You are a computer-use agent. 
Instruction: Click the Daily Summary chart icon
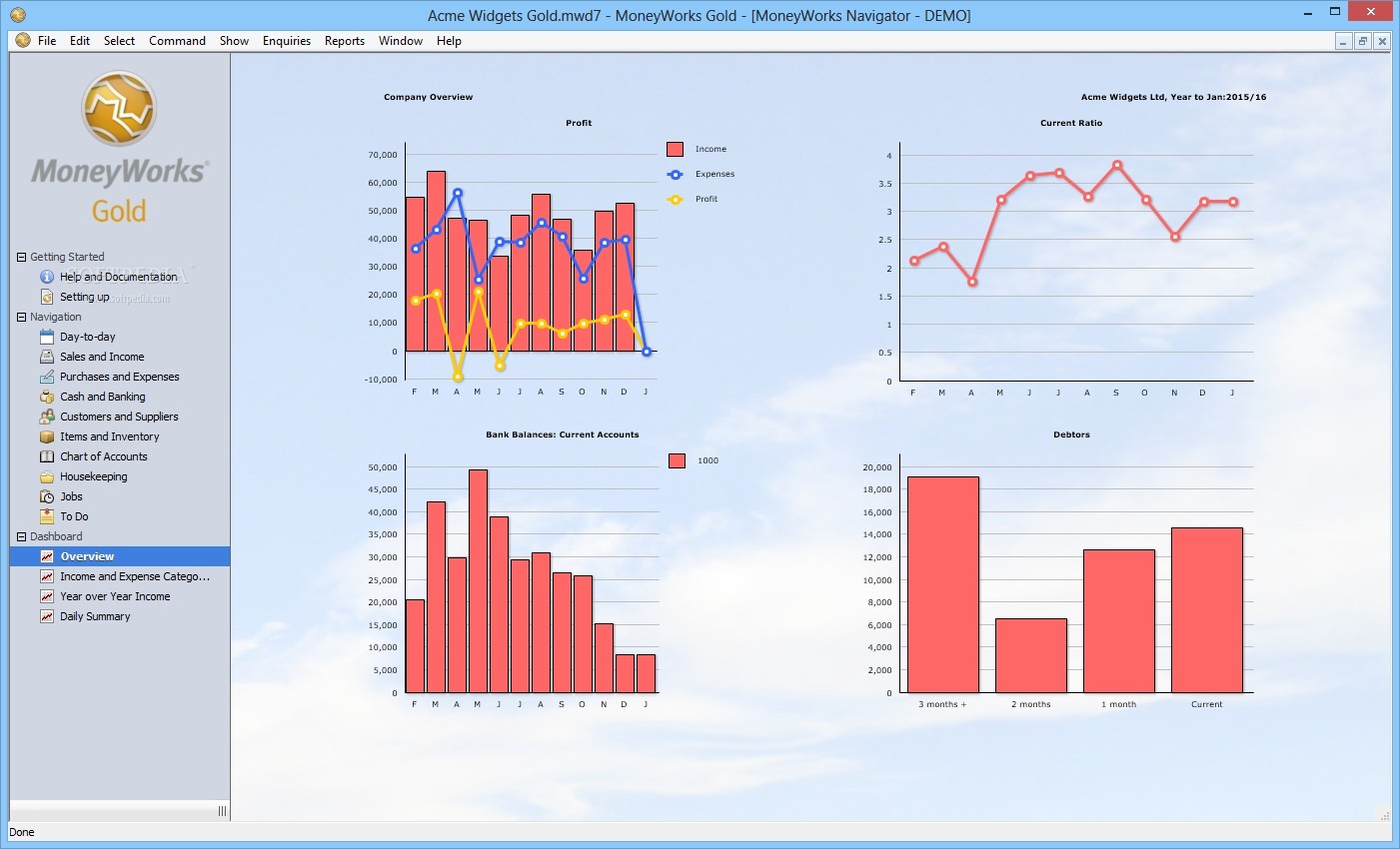(47, 616)
